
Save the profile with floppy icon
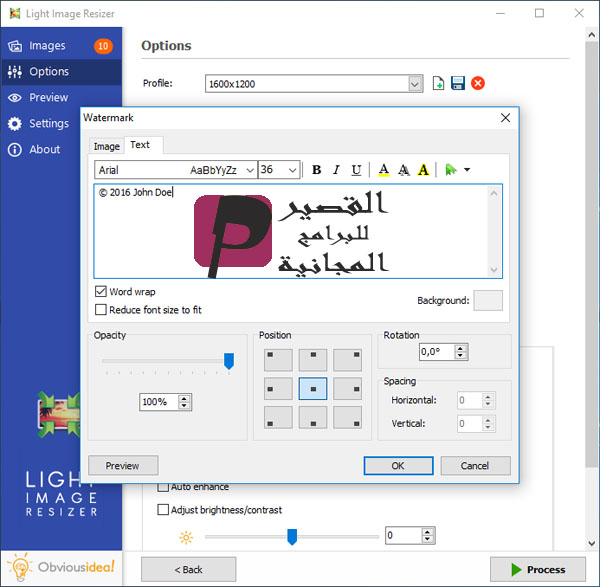click(x=458, y=83)
